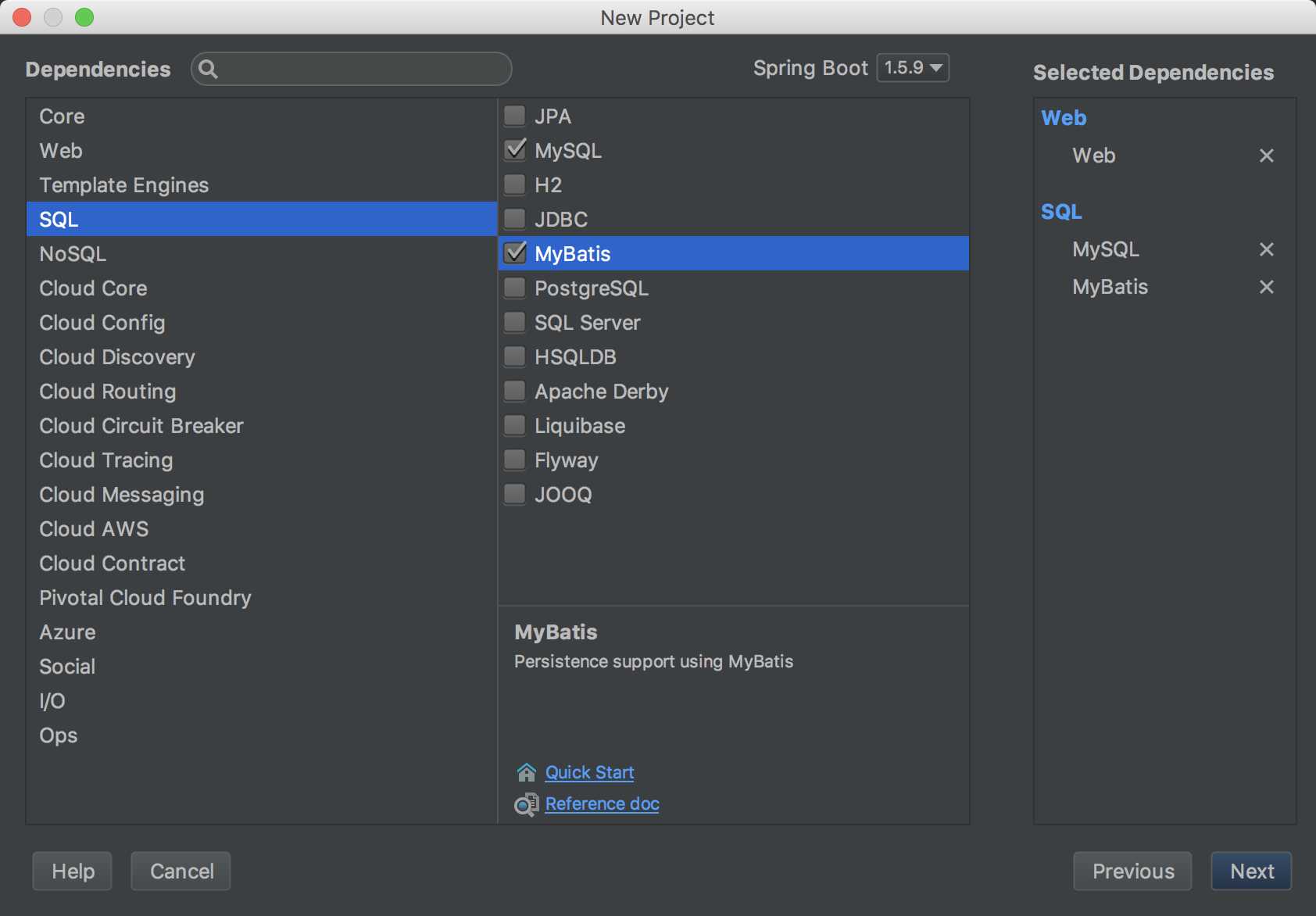The height and width of the screenshot is (916, 1316).
Task: Uncheck the MyBatis dependency
Action: click(515, 252)
